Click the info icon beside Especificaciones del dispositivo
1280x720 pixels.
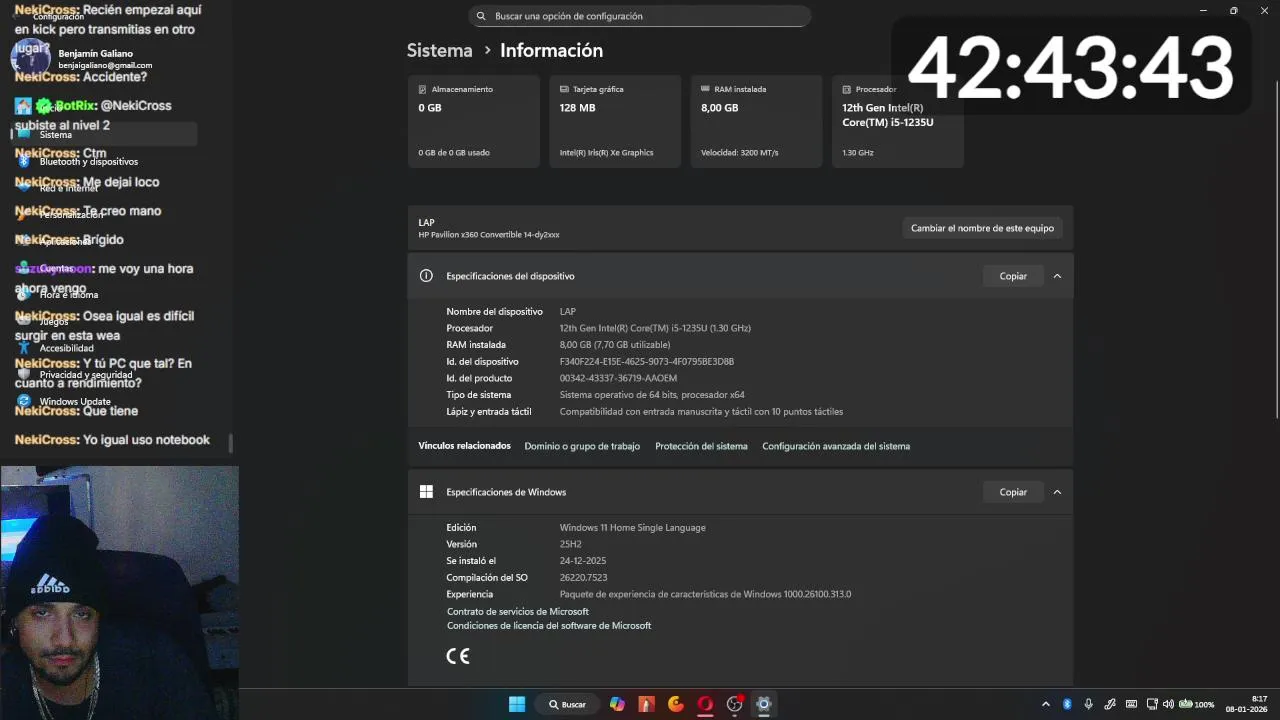click(426, 276)
